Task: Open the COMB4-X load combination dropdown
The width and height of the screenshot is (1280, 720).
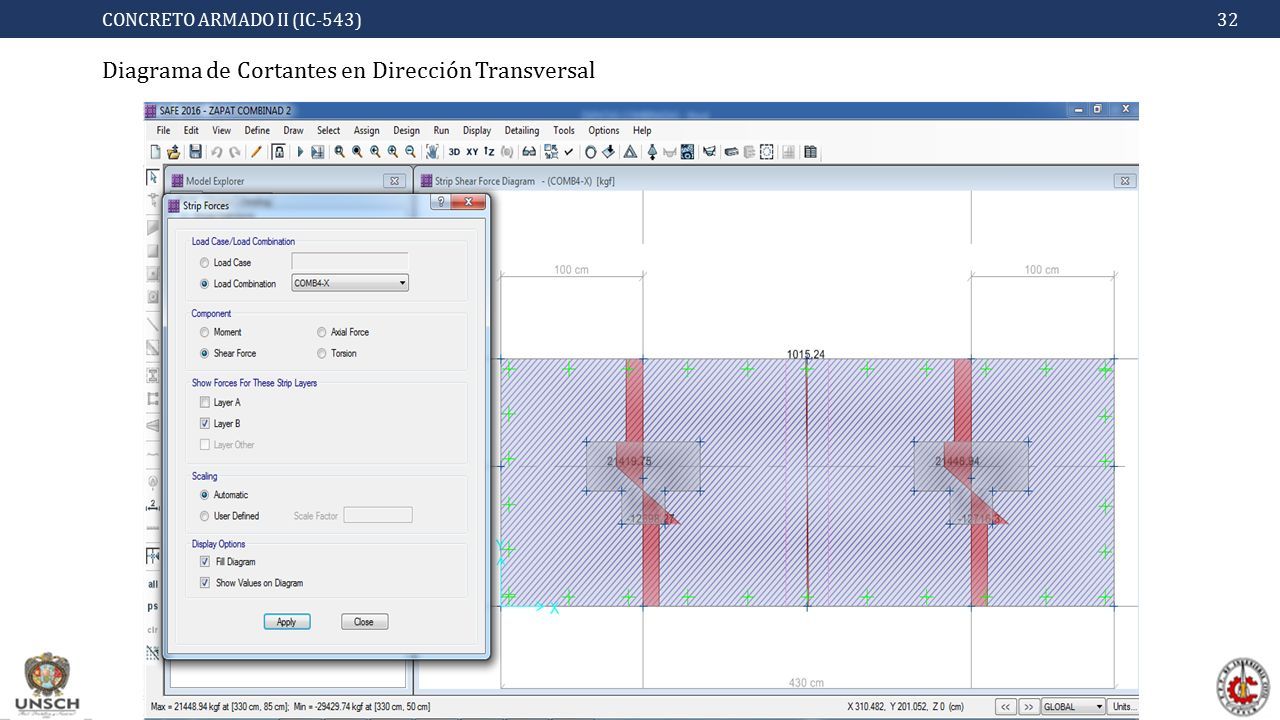Action: pos(350,283)
